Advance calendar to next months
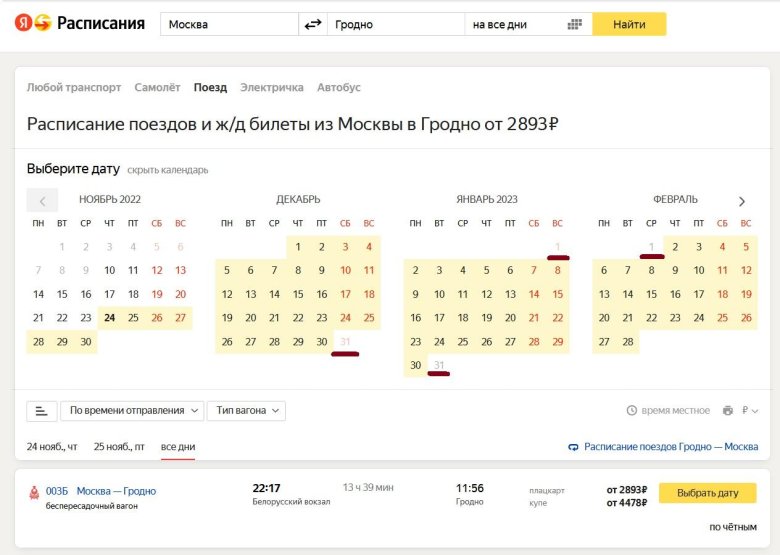This screenshot has height=555, width=780. coord(742,201)
